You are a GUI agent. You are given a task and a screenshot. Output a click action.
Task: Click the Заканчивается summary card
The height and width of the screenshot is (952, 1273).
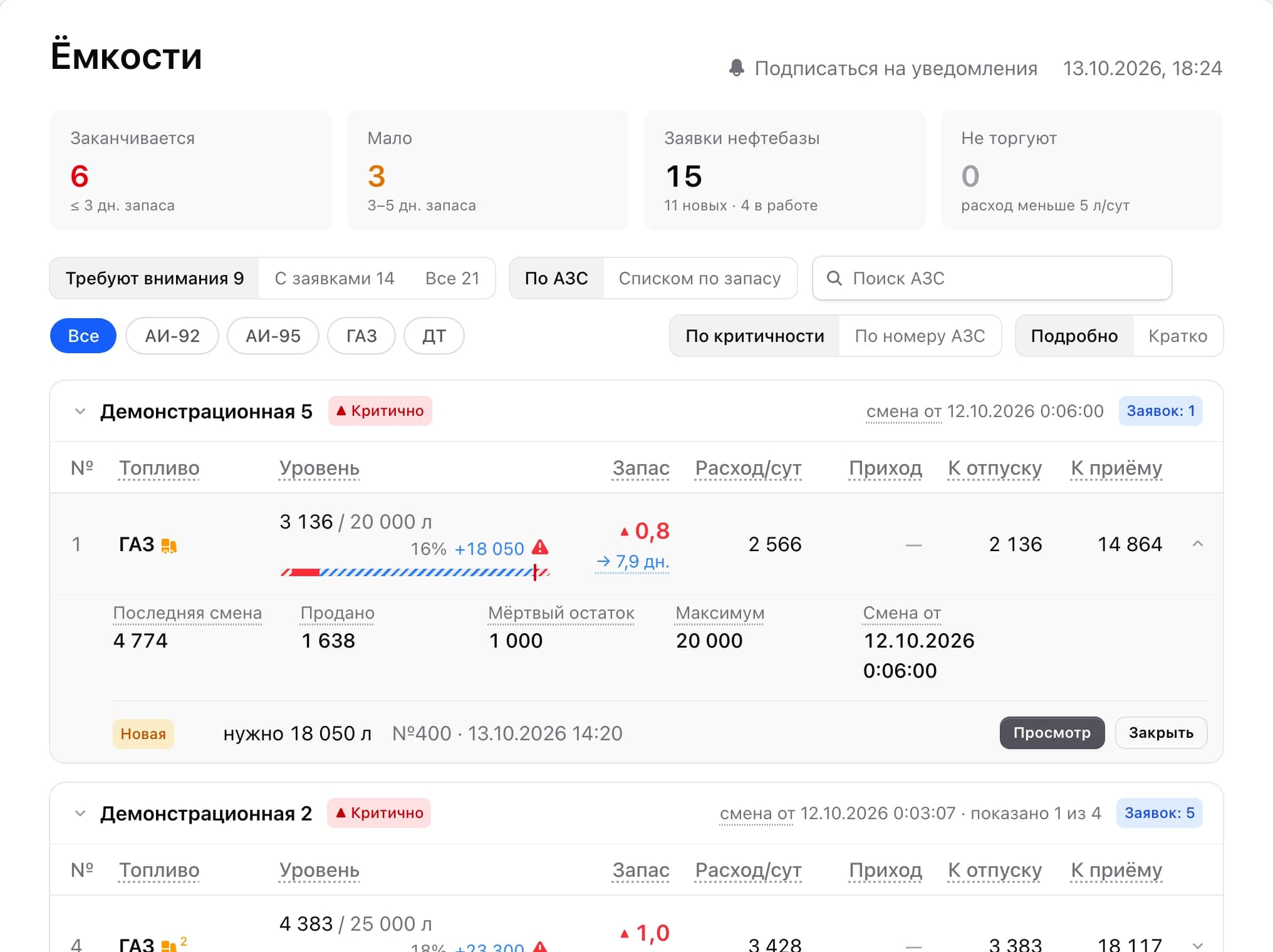point(190,170)
